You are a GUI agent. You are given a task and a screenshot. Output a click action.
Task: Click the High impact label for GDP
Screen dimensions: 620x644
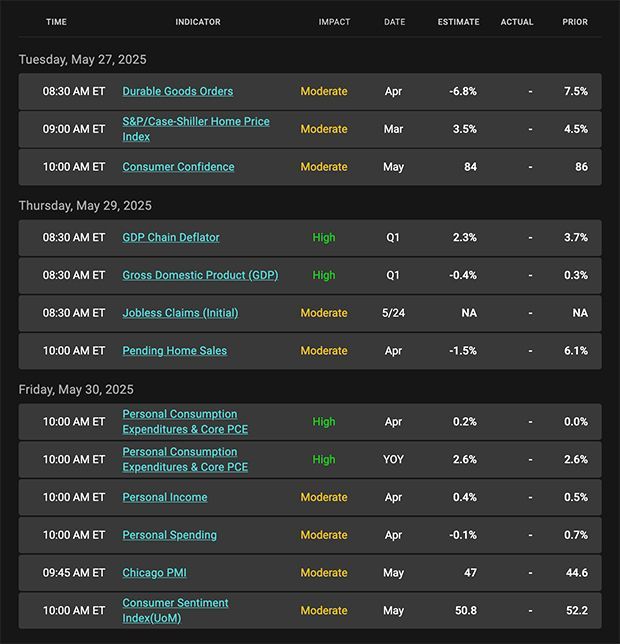point(324,275)
